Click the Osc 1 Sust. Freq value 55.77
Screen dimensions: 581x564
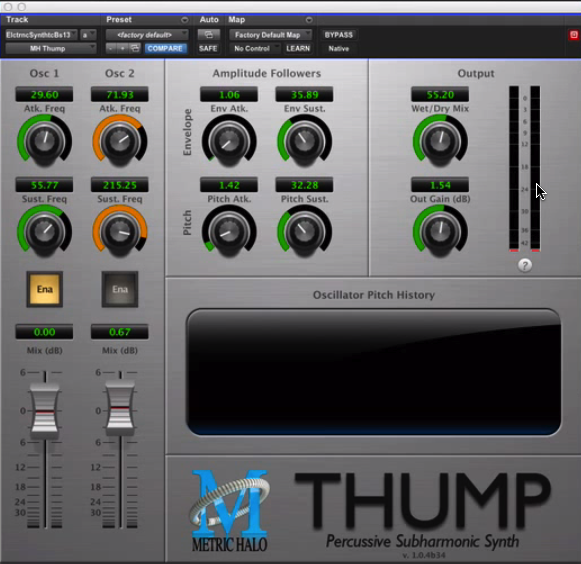[44, 185]
